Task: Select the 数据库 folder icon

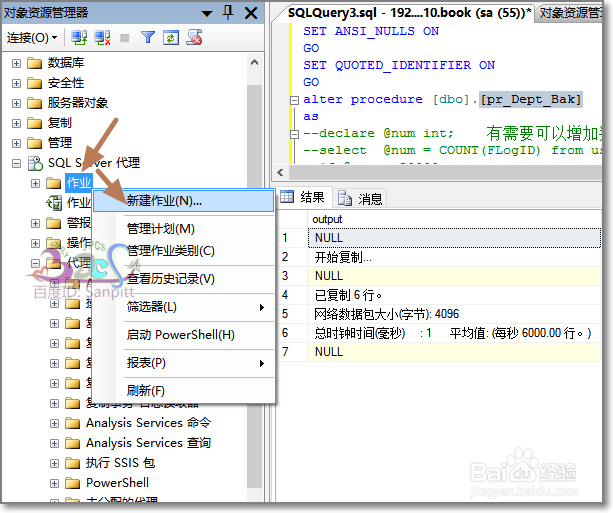Action: 34,63
